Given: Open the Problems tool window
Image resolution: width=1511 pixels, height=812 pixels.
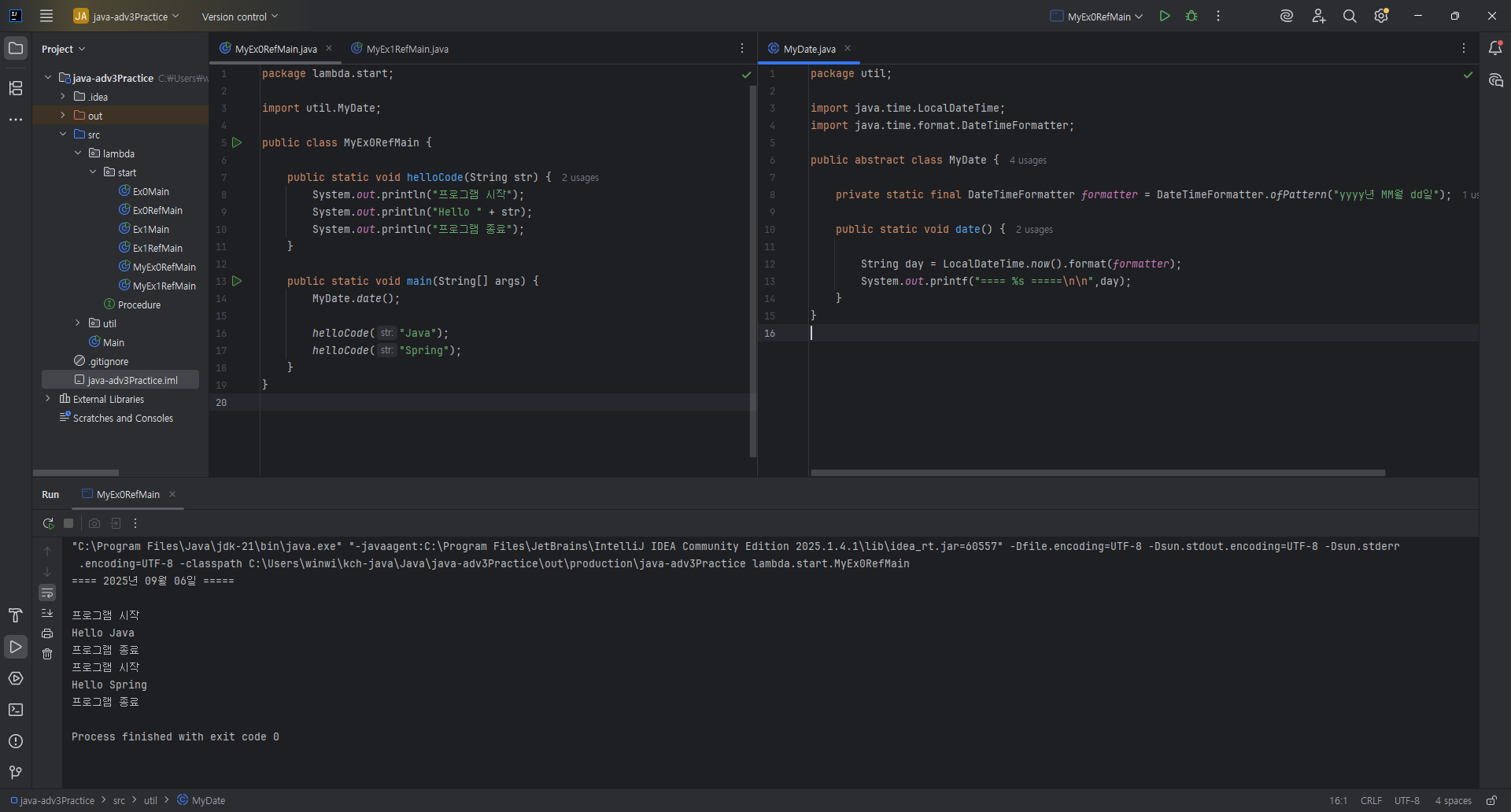Looking at the screenshot, I should (16, 741).
